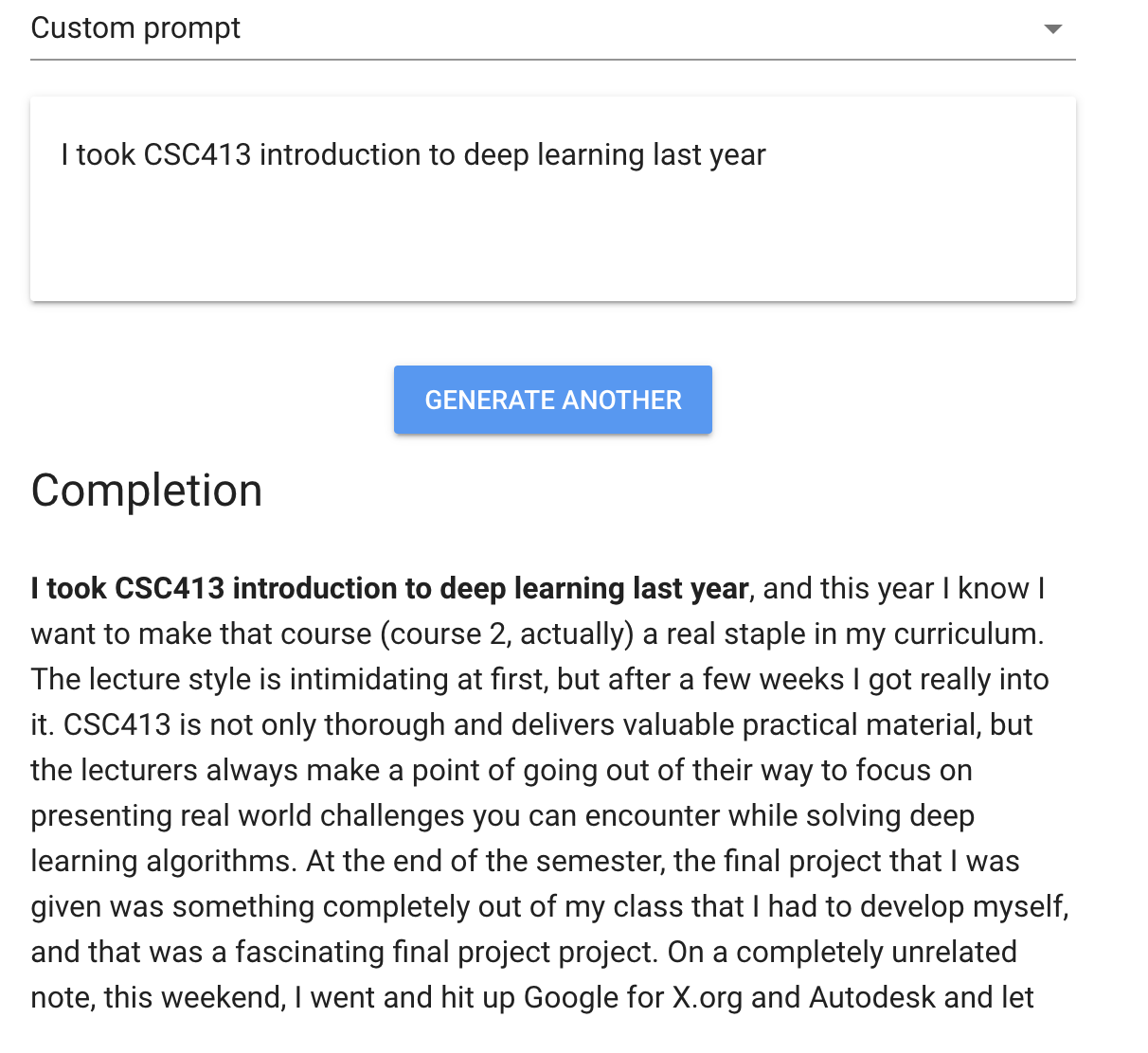Click the Completion heading

(x=147, y=491)
